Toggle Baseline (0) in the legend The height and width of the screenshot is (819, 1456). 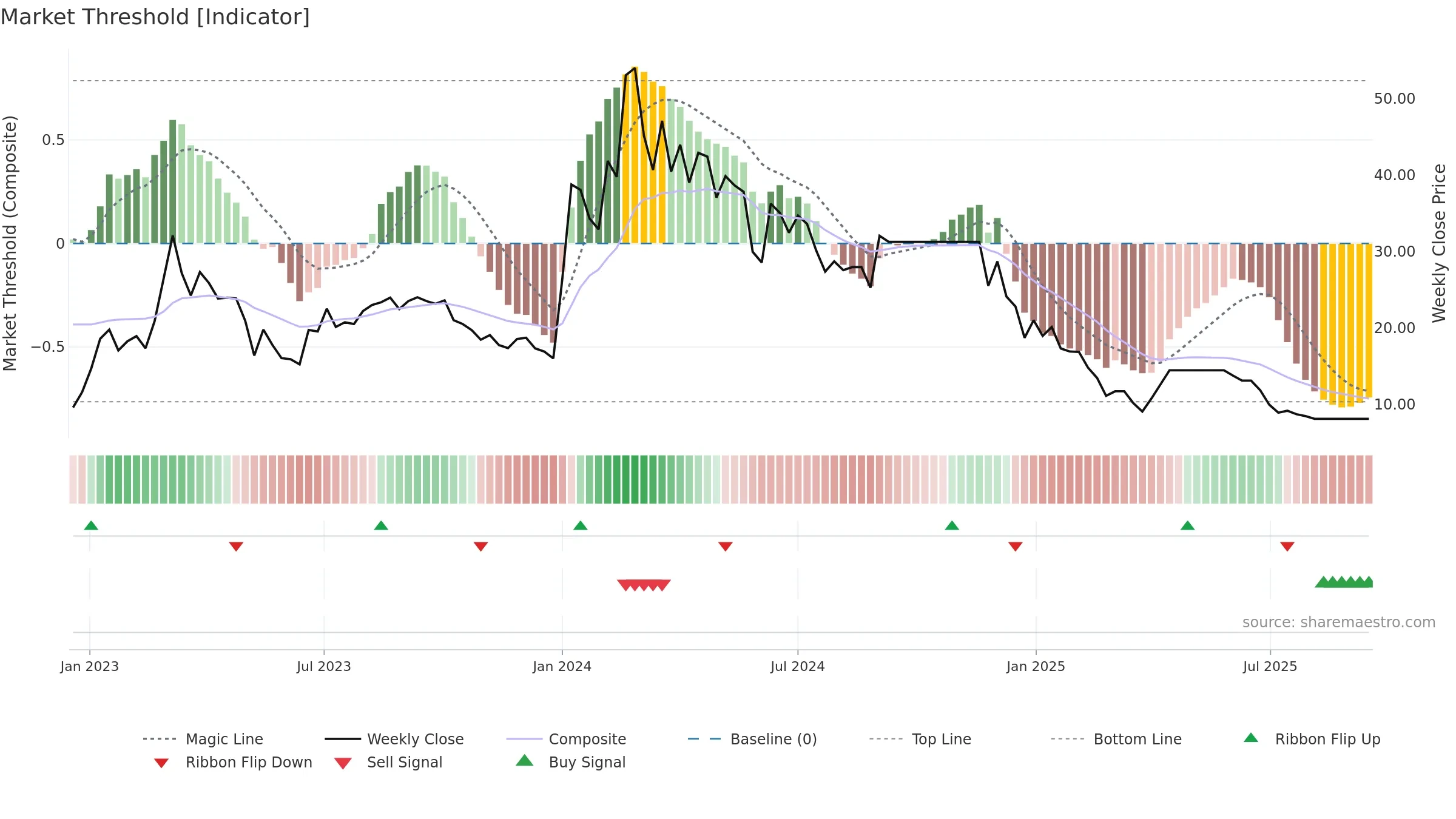pos(752,739)
